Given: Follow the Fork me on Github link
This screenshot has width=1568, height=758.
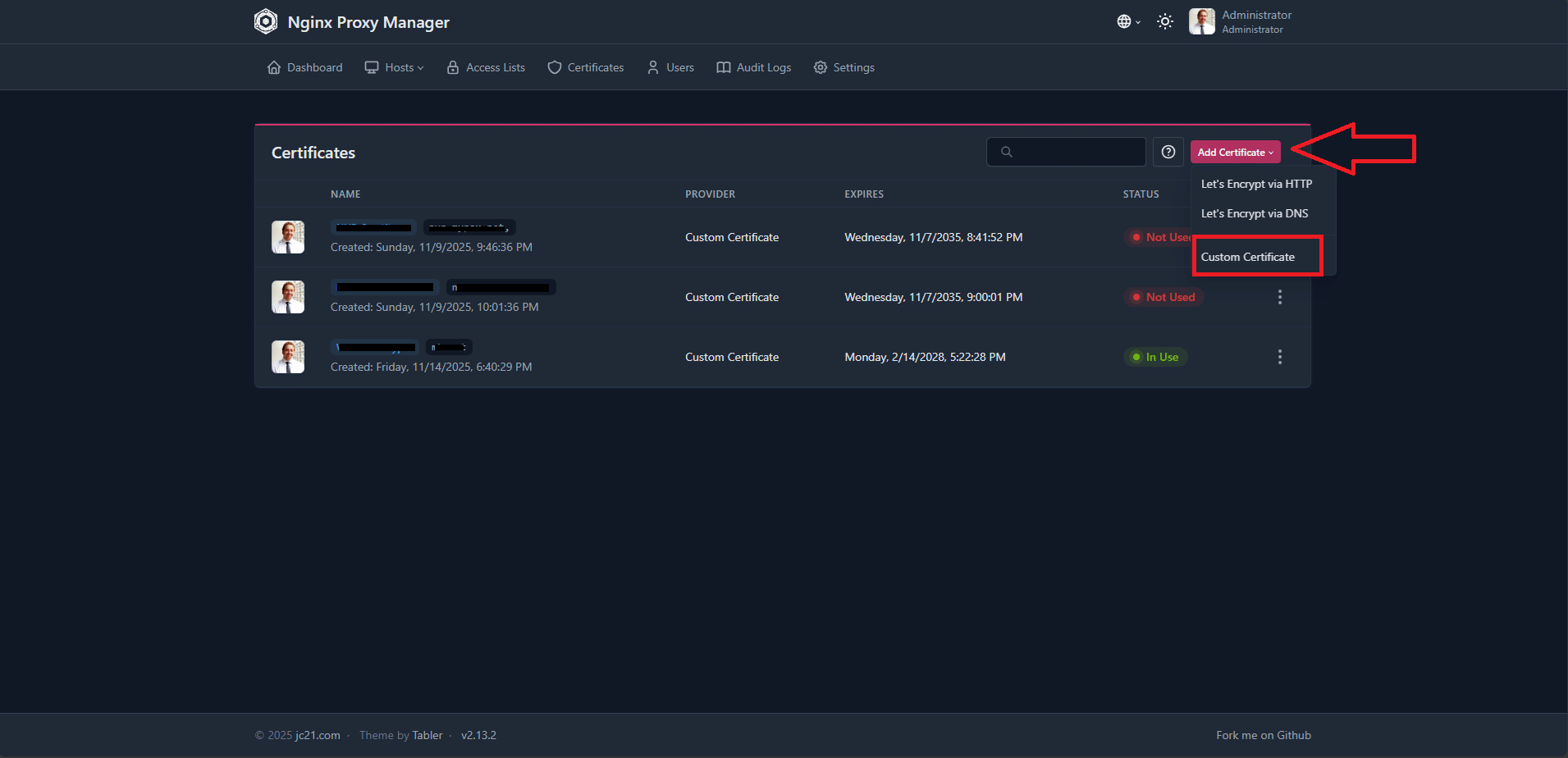Looking at the screenshot, I should [x=1263, y=735].
